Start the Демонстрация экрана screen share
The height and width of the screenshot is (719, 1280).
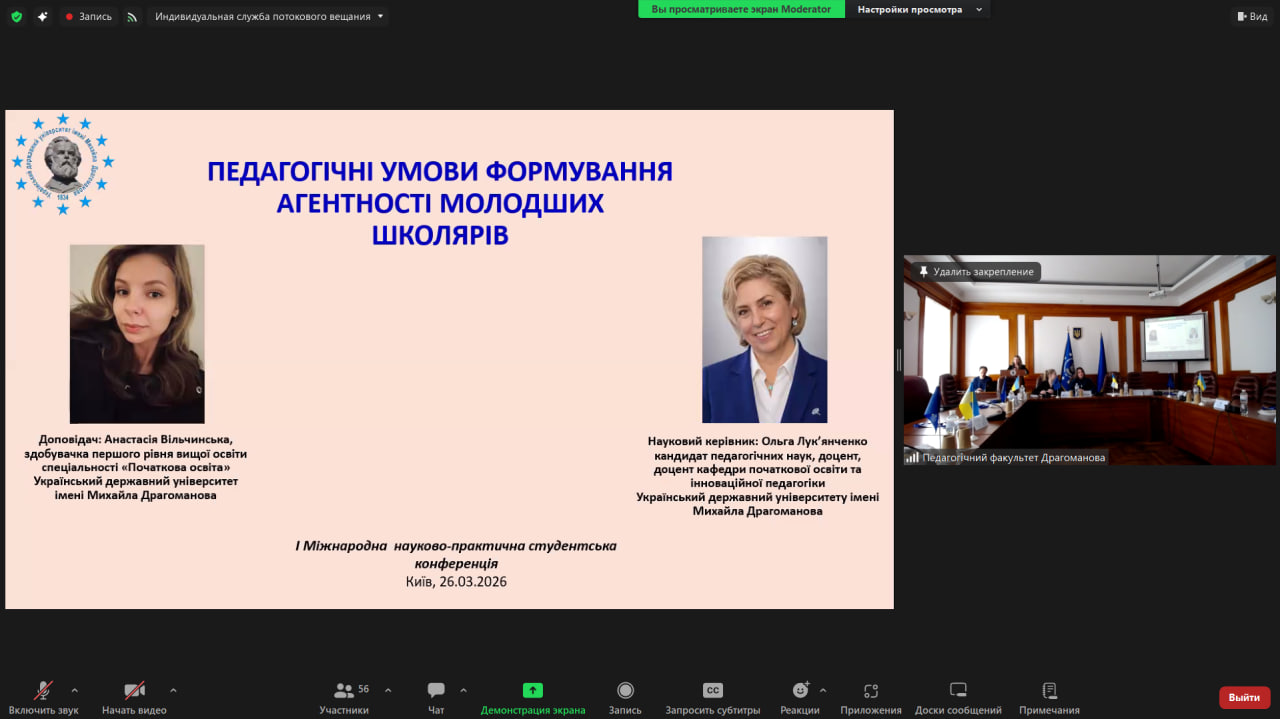point(532,695)
